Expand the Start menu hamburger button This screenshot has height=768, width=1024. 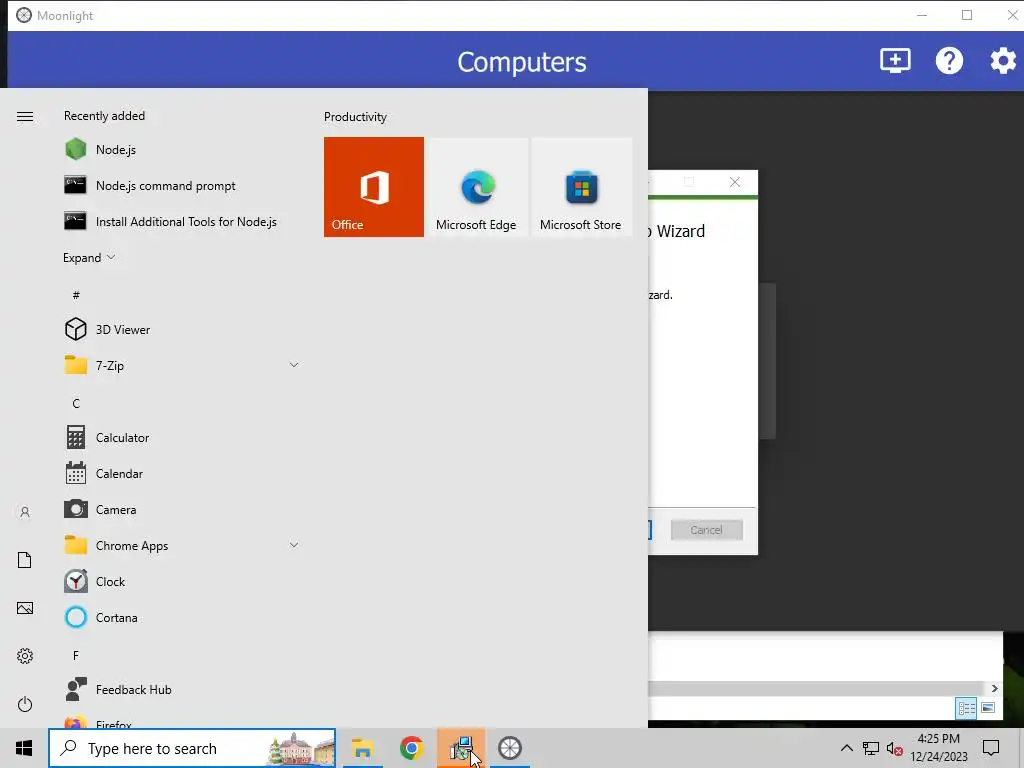(x=25, y=116)
